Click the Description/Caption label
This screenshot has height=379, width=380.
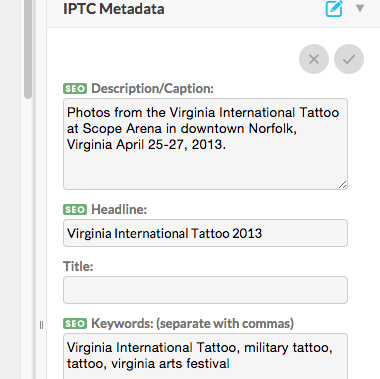tap(152, 89)
